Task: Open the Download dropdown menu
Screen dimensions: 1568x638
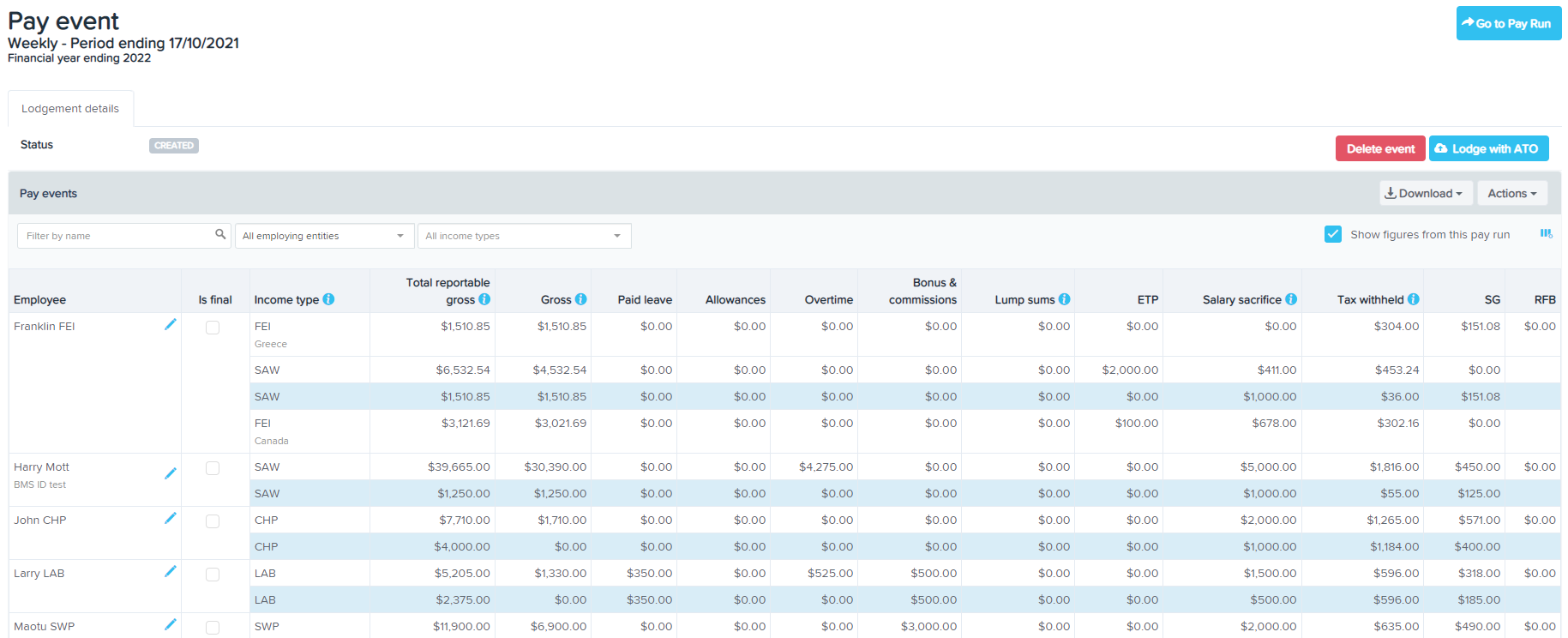Action: (x=1425, y=194)
